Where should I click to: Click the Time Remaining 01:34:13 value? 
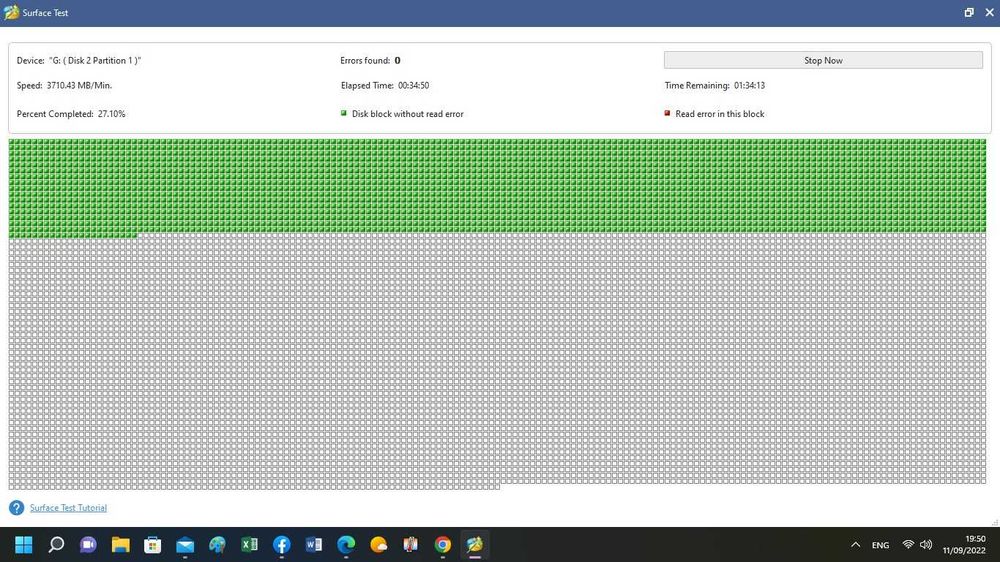749,85
